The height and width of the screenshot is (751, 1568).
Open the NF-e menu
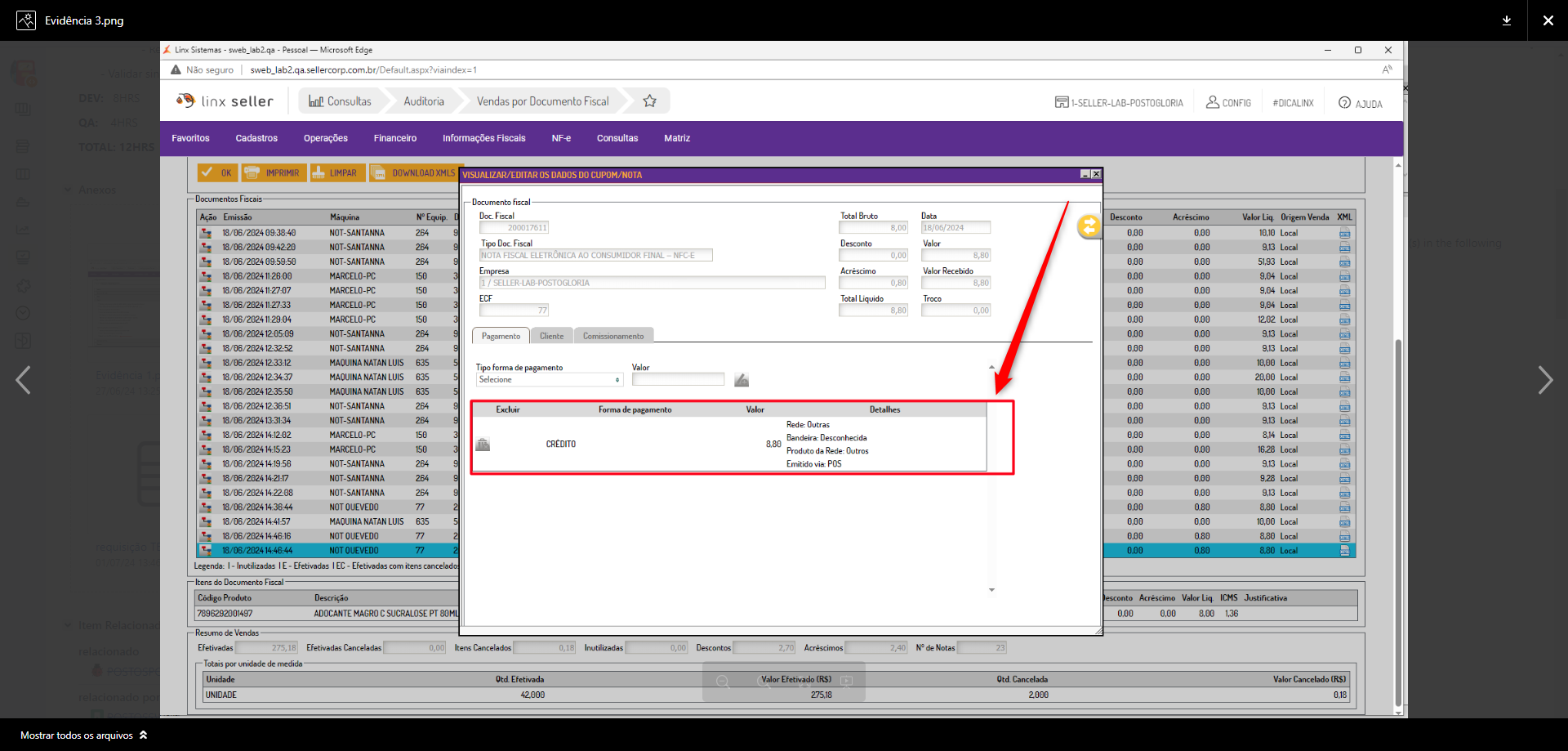561,139
